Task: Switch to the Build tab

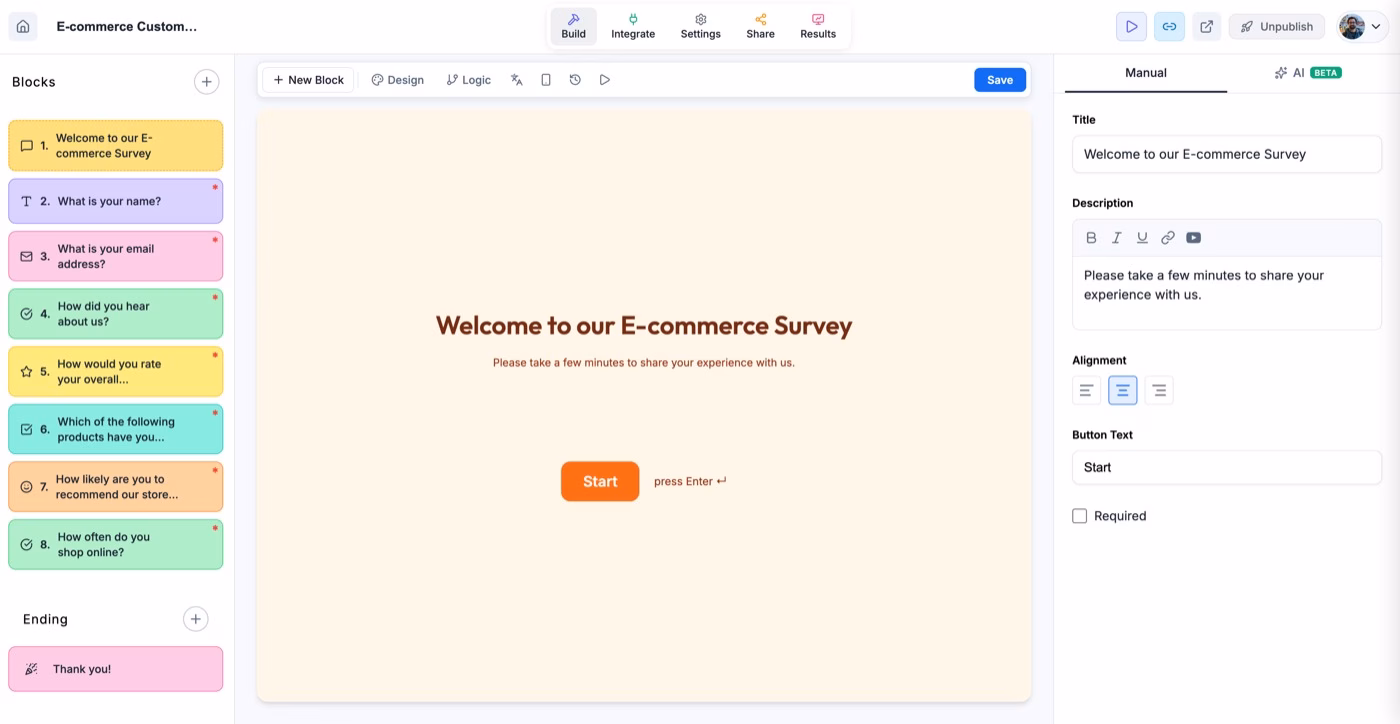Action: coord(574,26)
